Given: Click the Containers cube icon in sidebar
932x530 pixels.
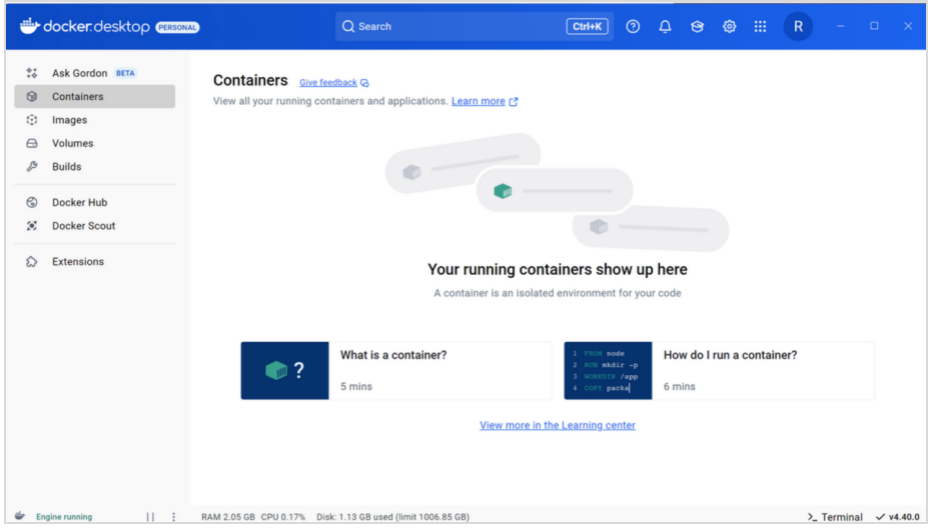Looking at the screenshot, I should [x=32, y=96].
